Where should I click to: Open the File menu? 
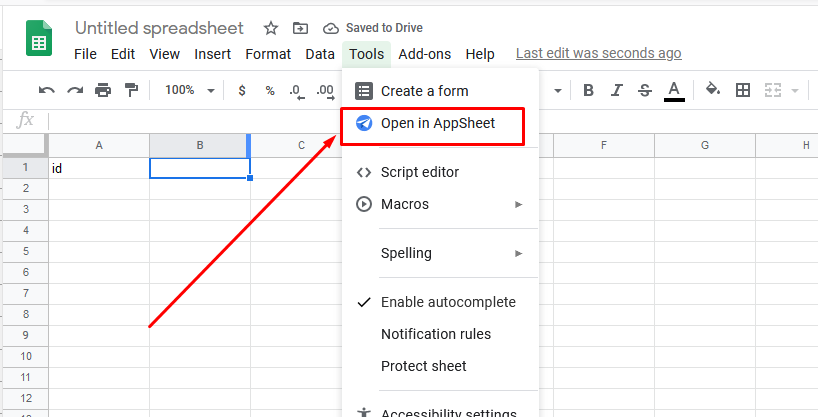click(x=86, y=54)
